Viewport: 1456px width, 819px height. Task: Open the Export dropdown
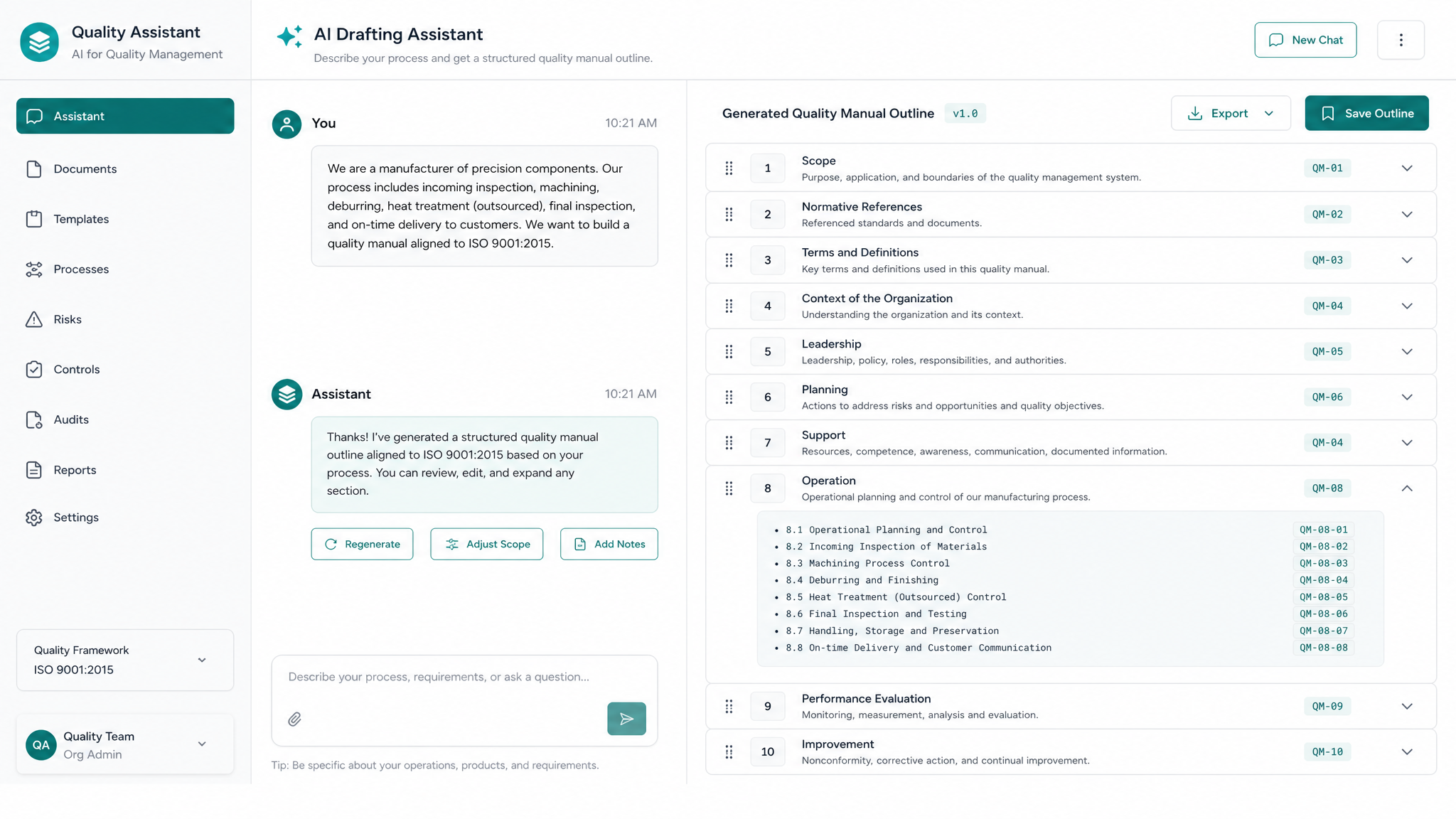tap(1231, 113)
